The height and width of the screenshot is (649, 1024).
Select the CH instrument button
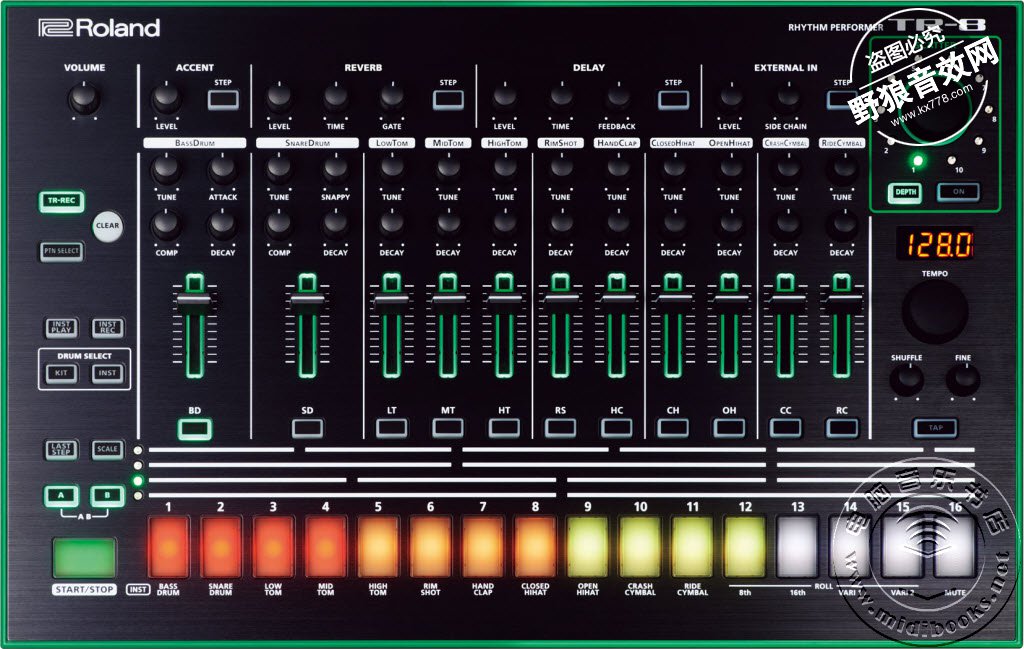(673, 428)
